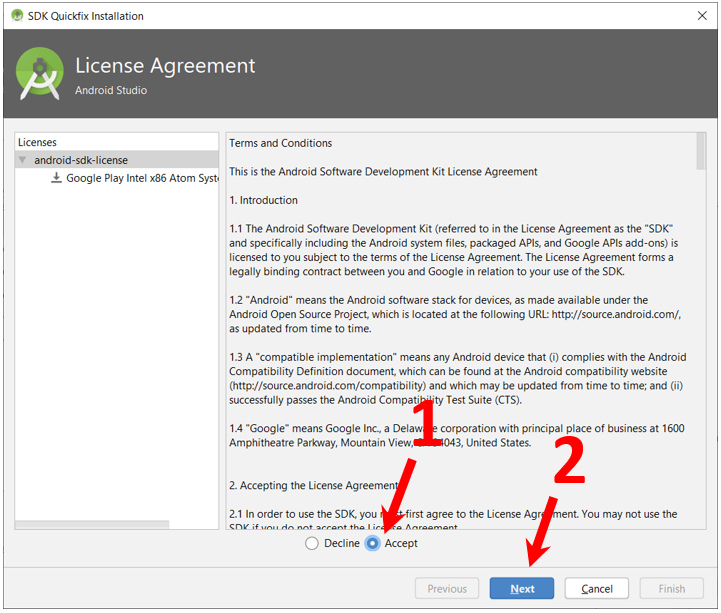The width and height of the screenshot is (721, 613).
Task: Click the License Agreement title text
Action: [165, 66]
